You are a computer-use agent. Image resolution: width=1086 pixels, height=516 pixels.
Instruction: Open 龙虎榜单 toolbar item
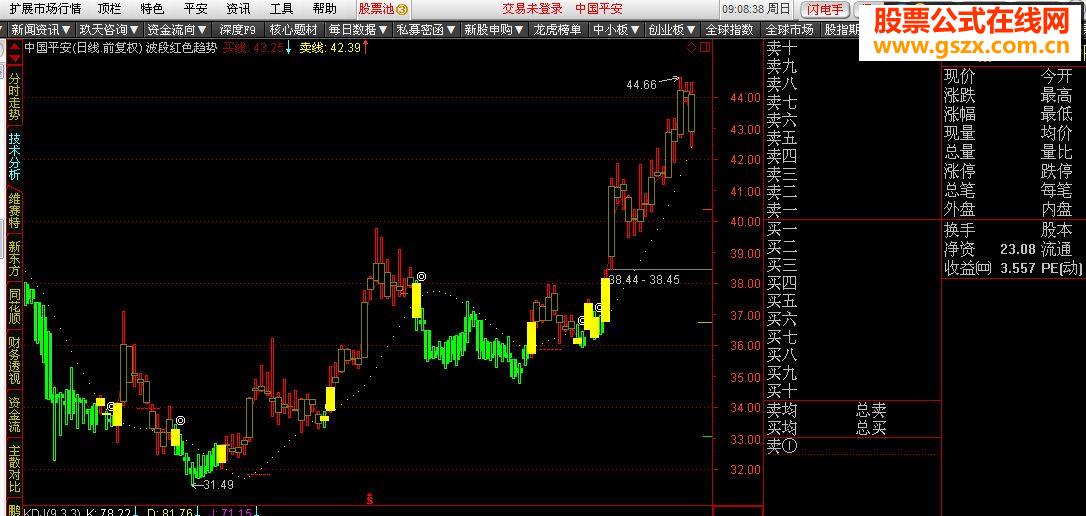click(558, 30)
